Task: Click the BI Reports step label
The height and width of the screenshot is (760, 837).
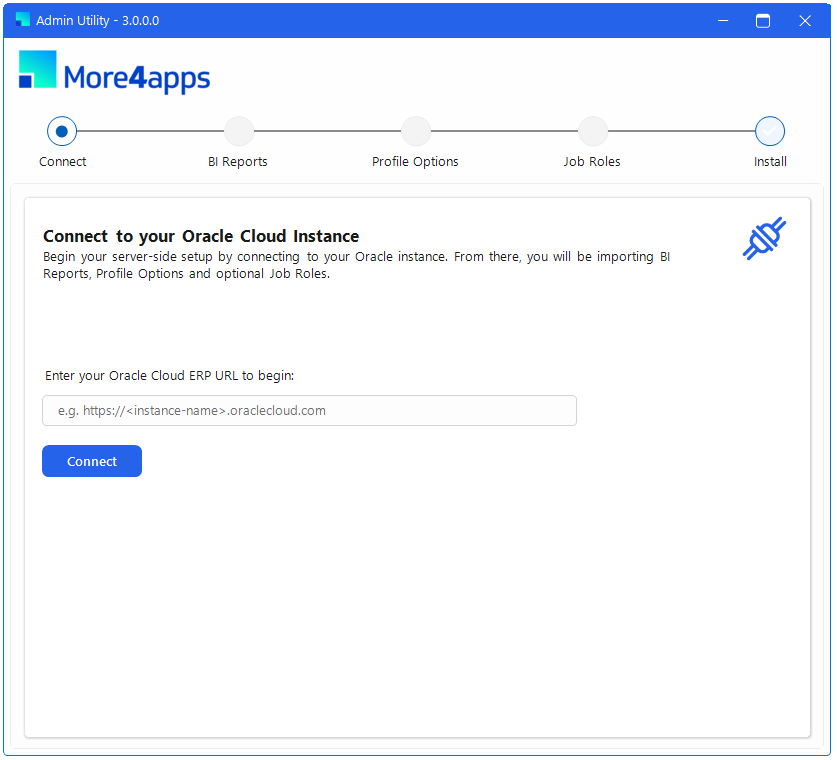Action: tap(238, 162)
